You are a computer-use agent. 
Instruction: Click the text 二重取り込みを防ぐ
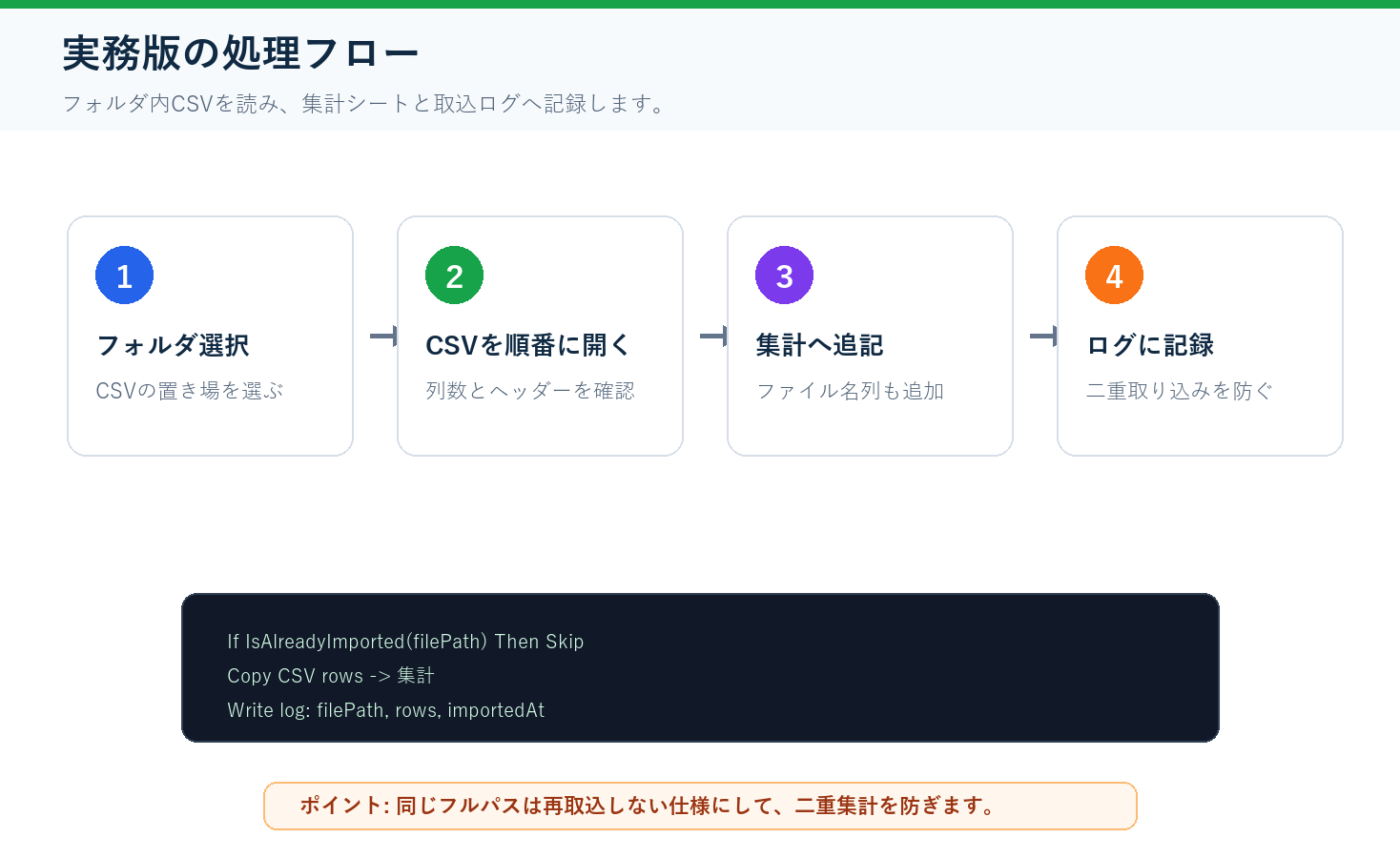(1180, 391)
